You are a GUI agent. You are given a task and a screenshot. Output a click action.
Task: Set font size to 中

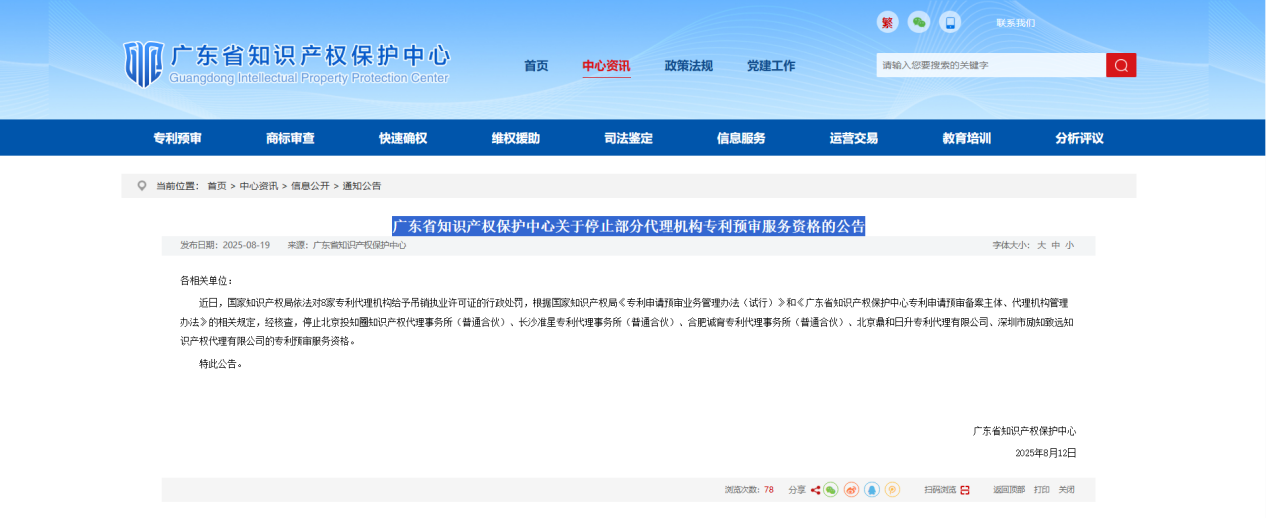click(x=1055, y=245)
